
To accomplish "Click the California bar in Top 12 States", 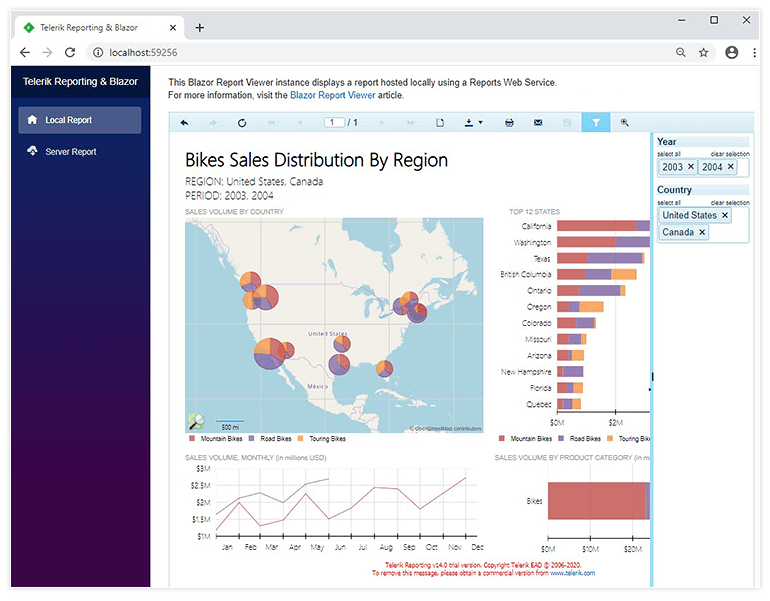I will click(603, 226).
